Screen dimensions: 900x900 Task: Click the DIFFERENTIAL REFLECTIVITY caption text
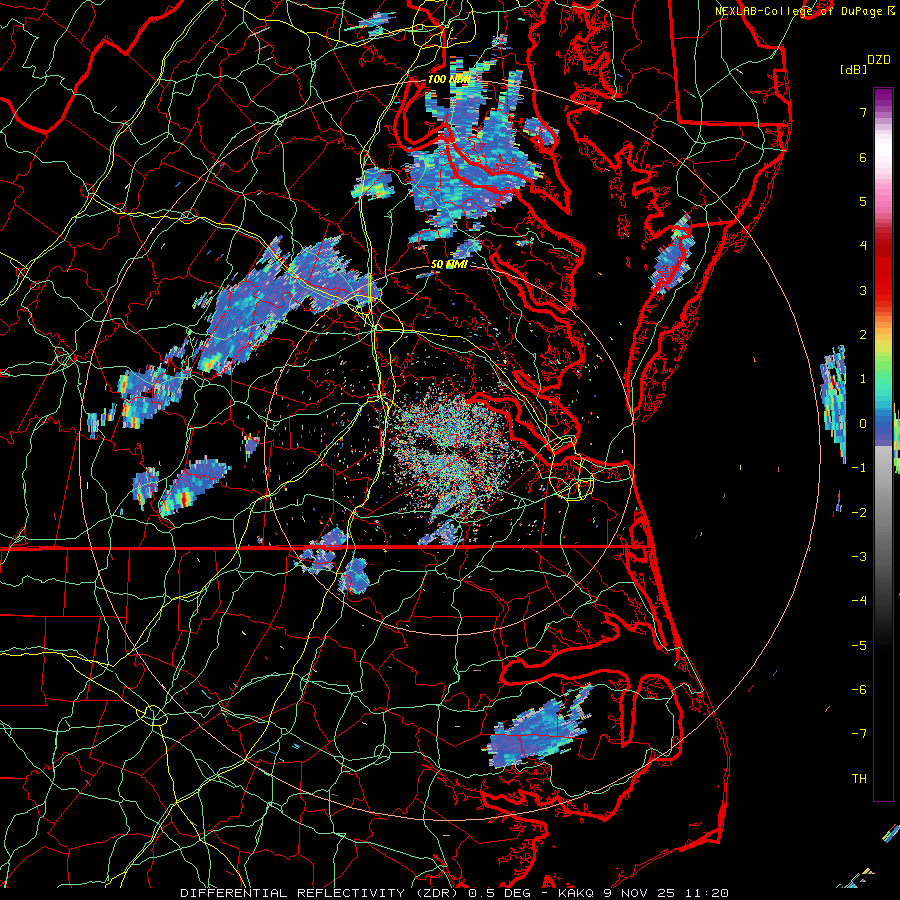[x=290, y=893]
